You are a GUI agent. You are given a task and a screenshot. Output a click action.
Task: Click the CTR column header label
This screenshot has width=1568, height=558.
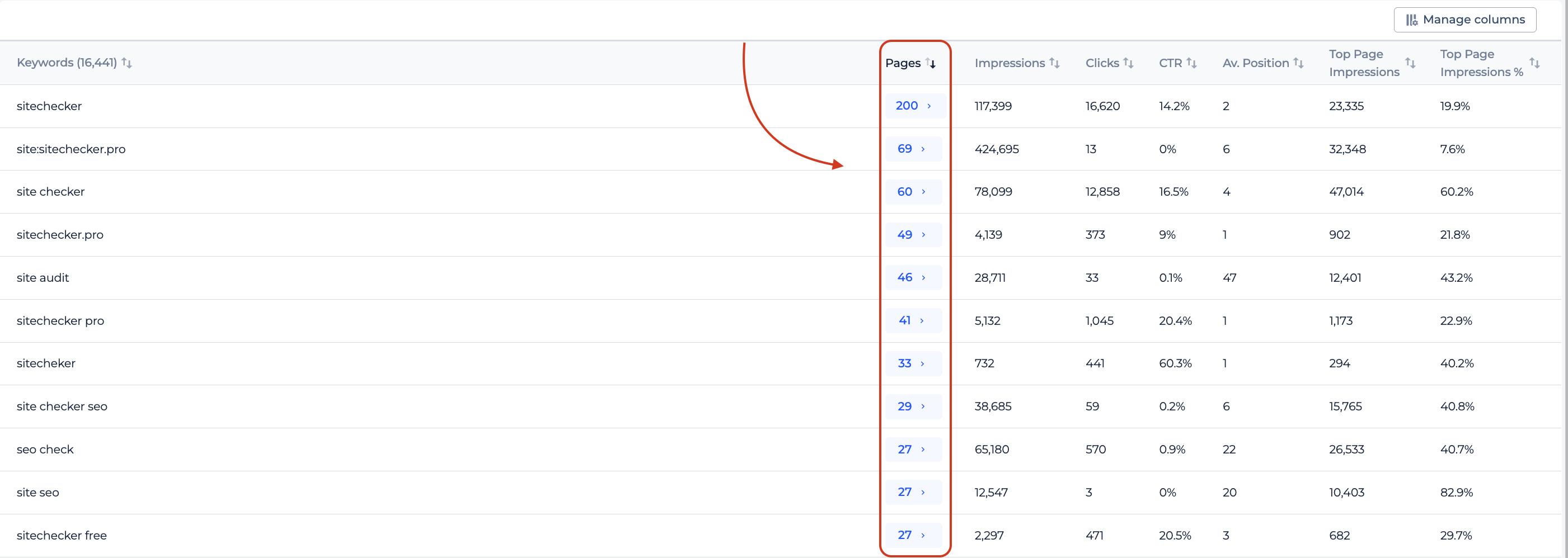(x=1170, y=63)
